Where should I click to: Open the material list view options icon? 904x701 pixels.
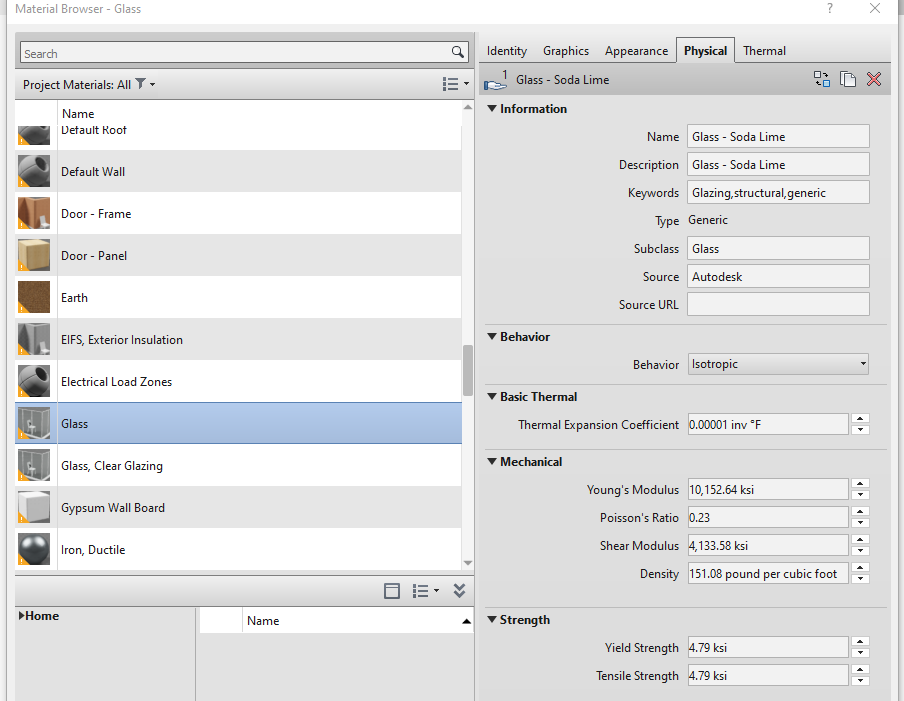452,84
